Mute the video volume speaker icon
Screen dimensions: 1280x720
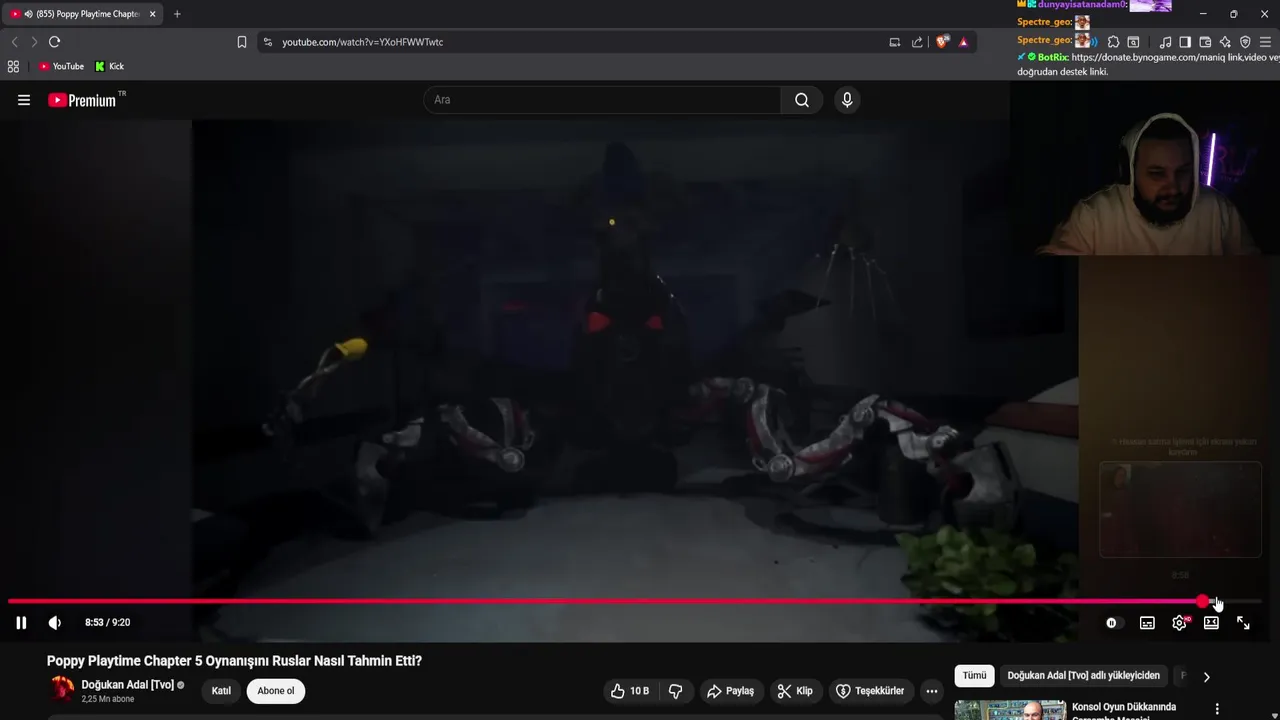[55, 622]
